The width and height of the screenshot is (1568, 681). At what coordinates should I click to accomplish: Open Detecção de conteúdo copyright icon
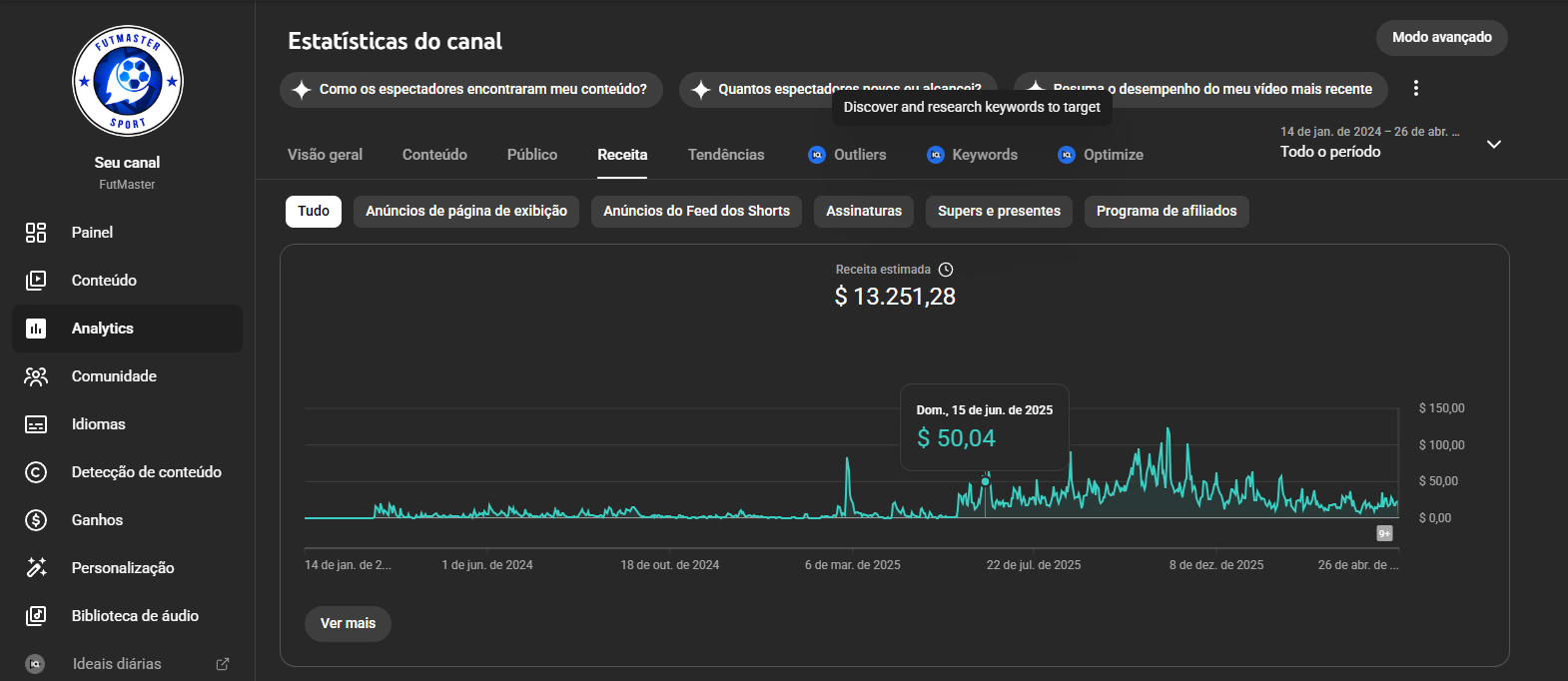pos(36,472)
